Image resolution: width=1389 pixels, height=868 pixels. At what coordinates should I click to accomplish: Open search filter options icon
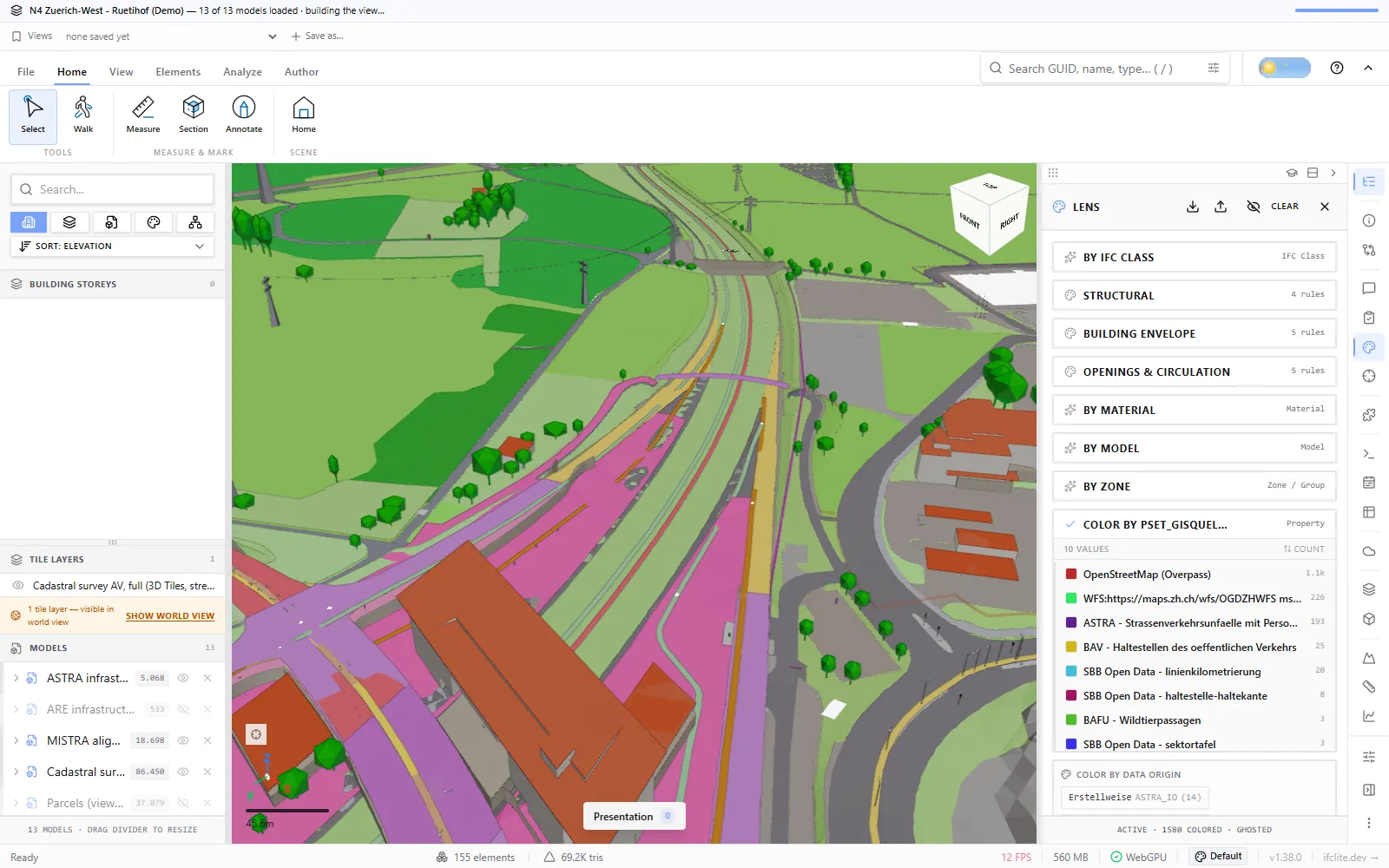pos(1214,68)
